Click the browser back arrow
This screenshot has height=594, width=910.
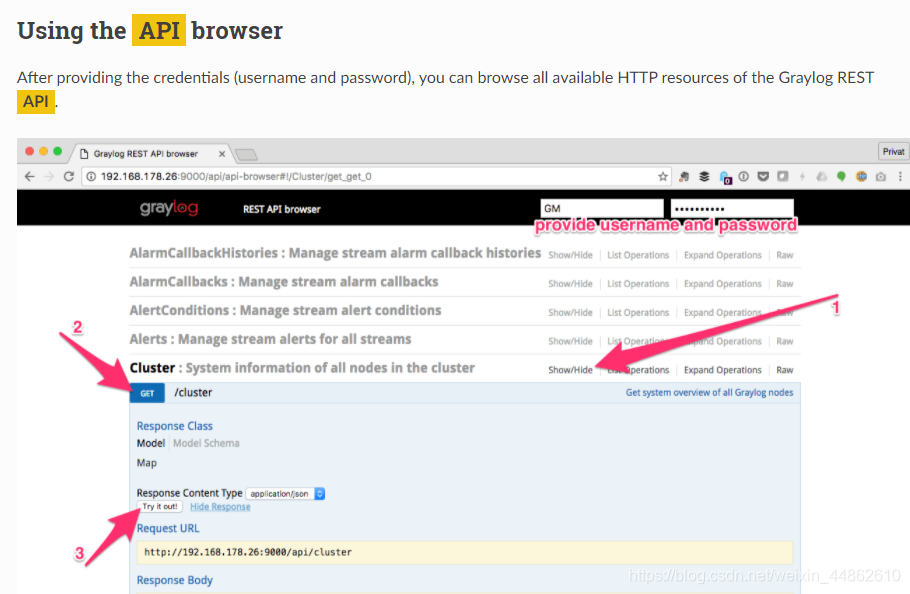point(30,176)
